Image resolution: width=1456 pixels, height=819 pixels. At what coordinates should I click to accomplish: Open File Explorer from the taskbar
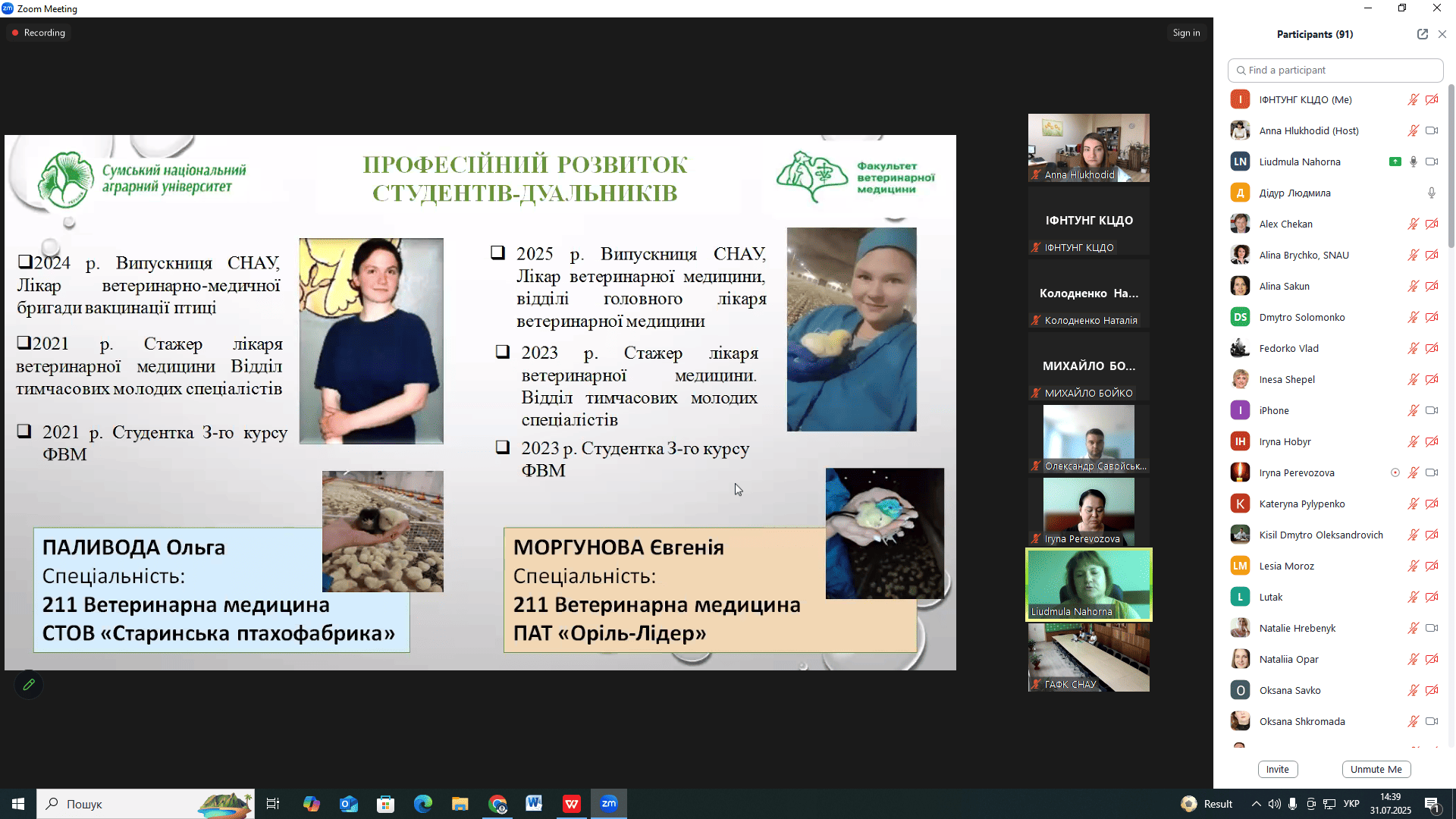click(460, 804)
